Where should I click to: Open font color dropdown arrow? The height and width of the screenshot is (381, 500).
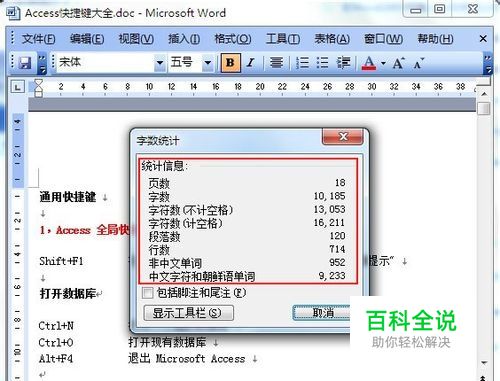click(383, 63)
